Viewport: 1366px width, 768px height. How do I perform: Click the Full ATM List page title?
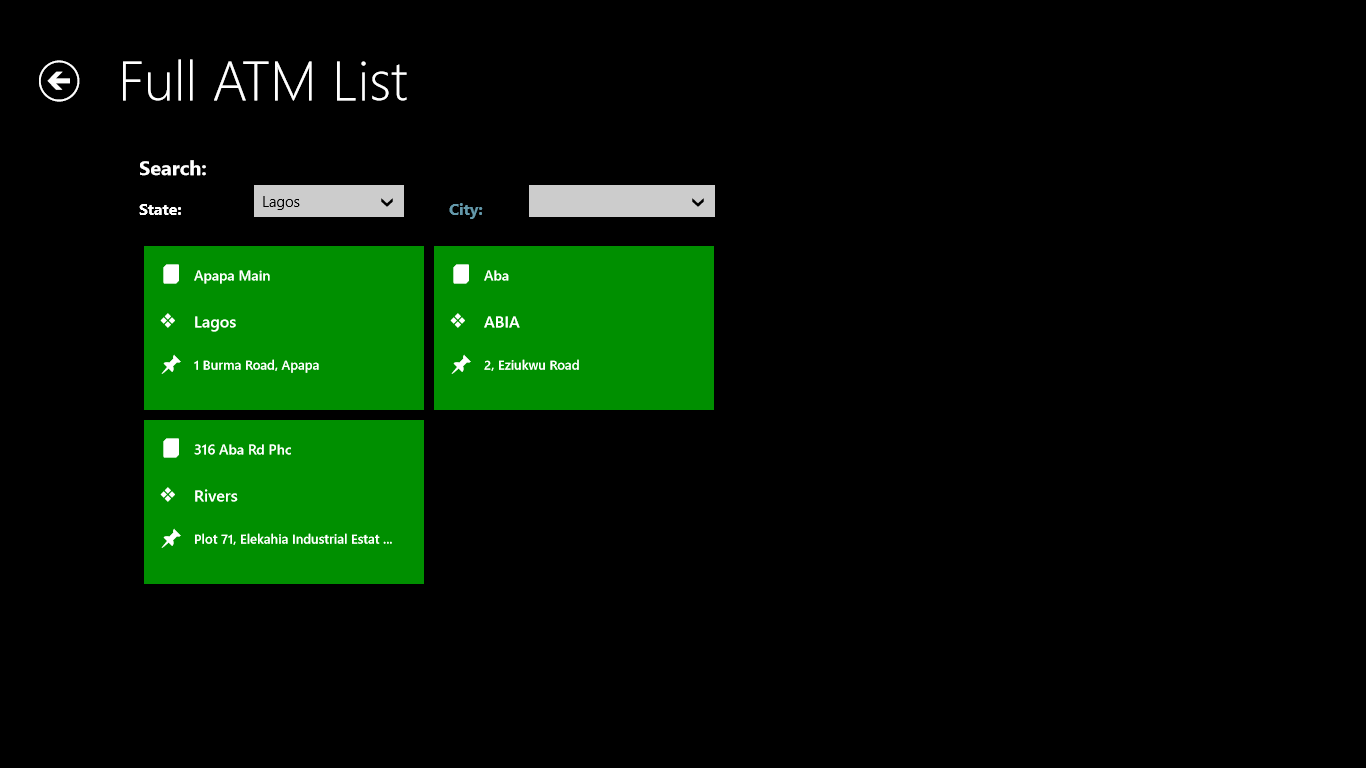click(263, 82)
